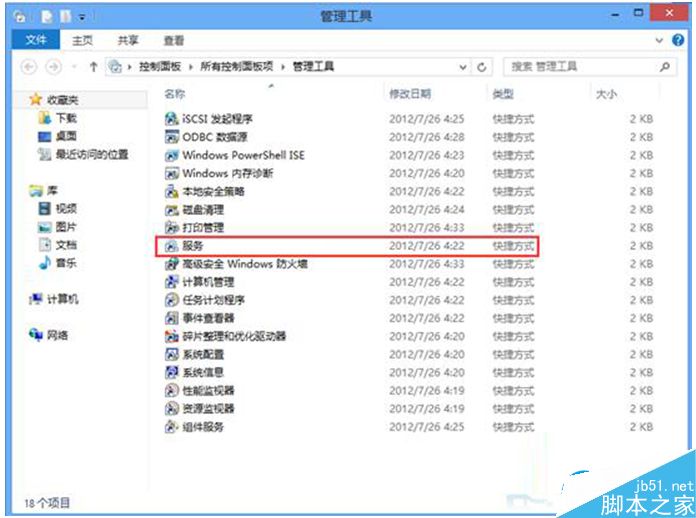696x518 pixels.
Task: Click the 系统信息 icon
Action: tap(171, 372)
